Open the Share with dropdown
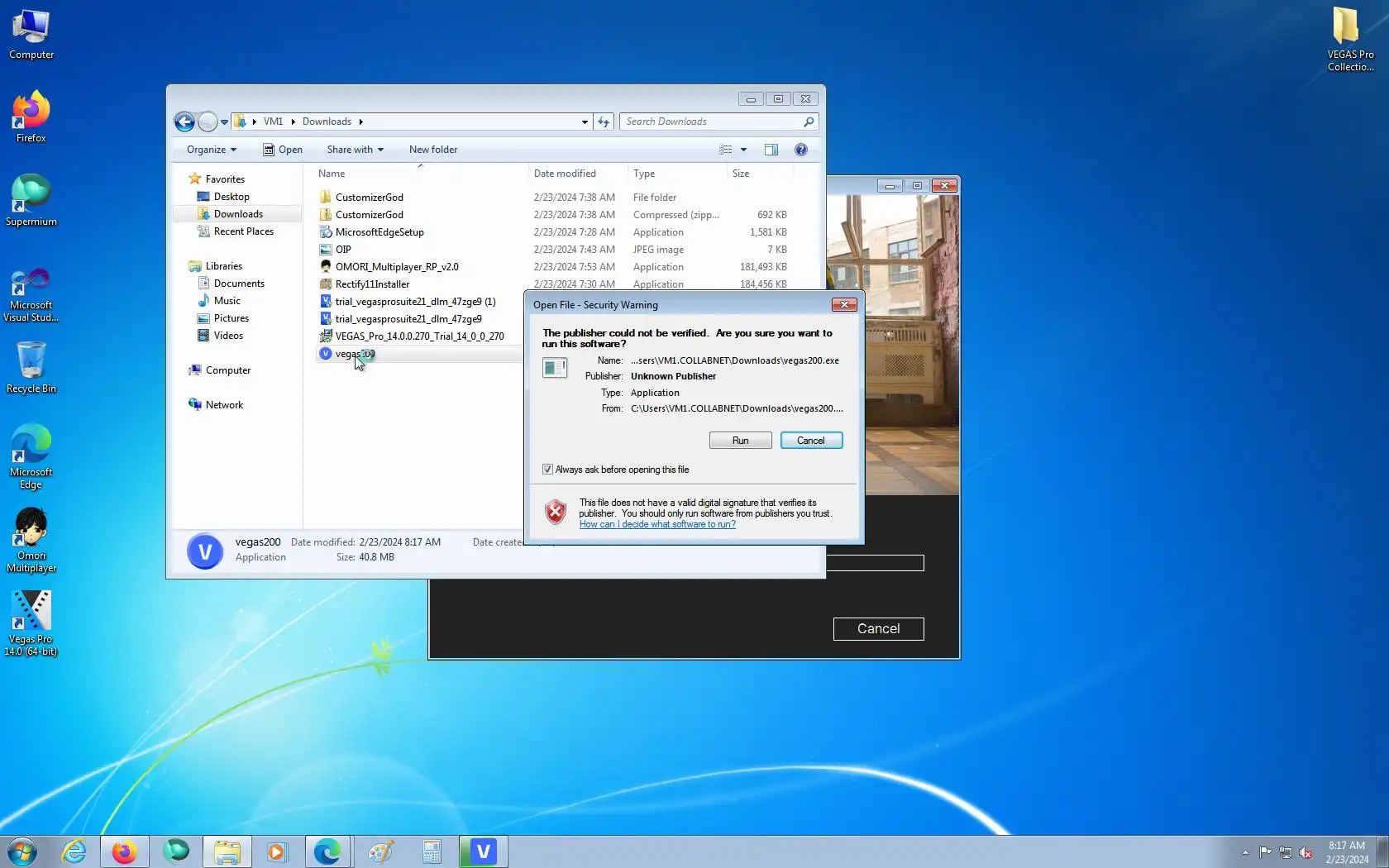1389x868 pixels. click(356, 150)
